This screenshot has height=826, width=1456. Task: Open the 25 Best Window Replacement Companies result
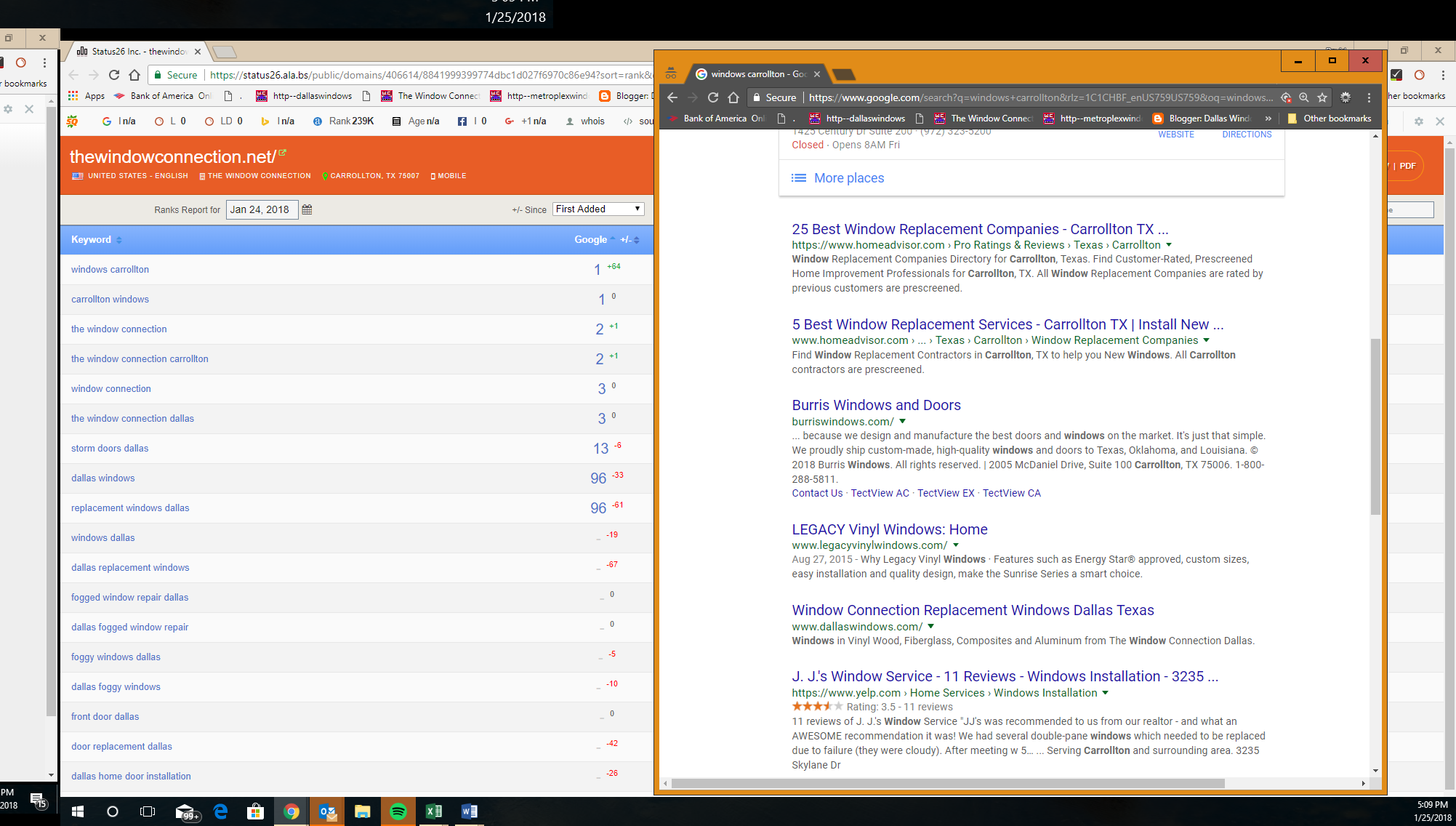tap(980, 229)
